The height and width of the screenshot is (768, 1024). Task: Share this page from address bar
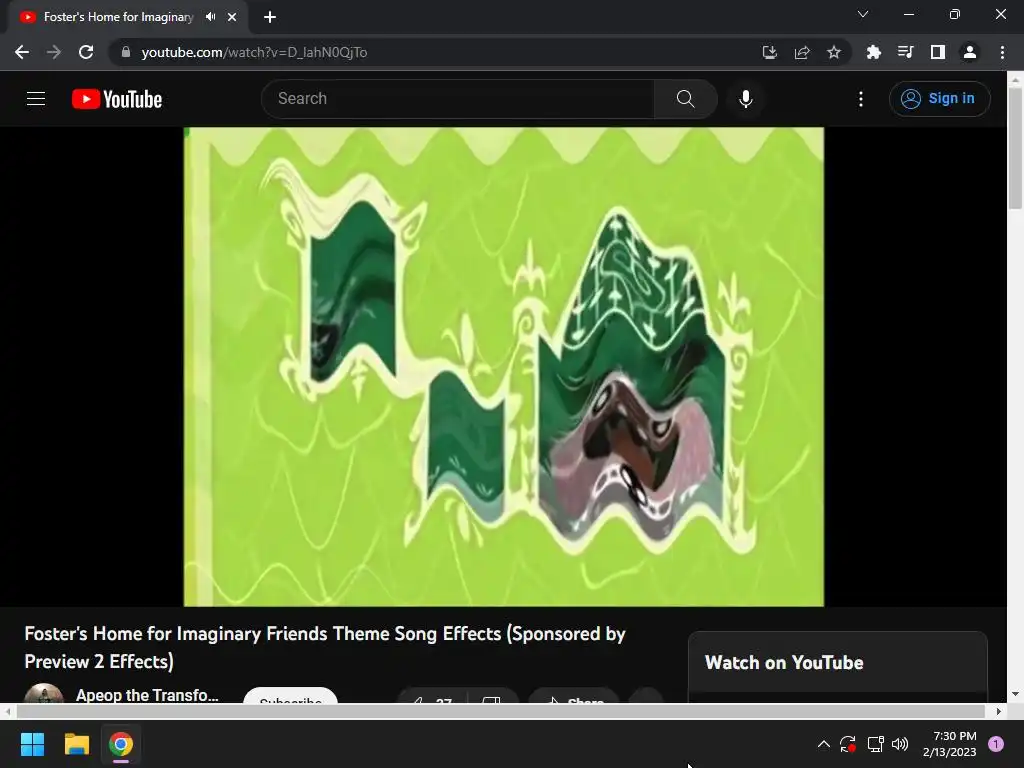[802, 52]
